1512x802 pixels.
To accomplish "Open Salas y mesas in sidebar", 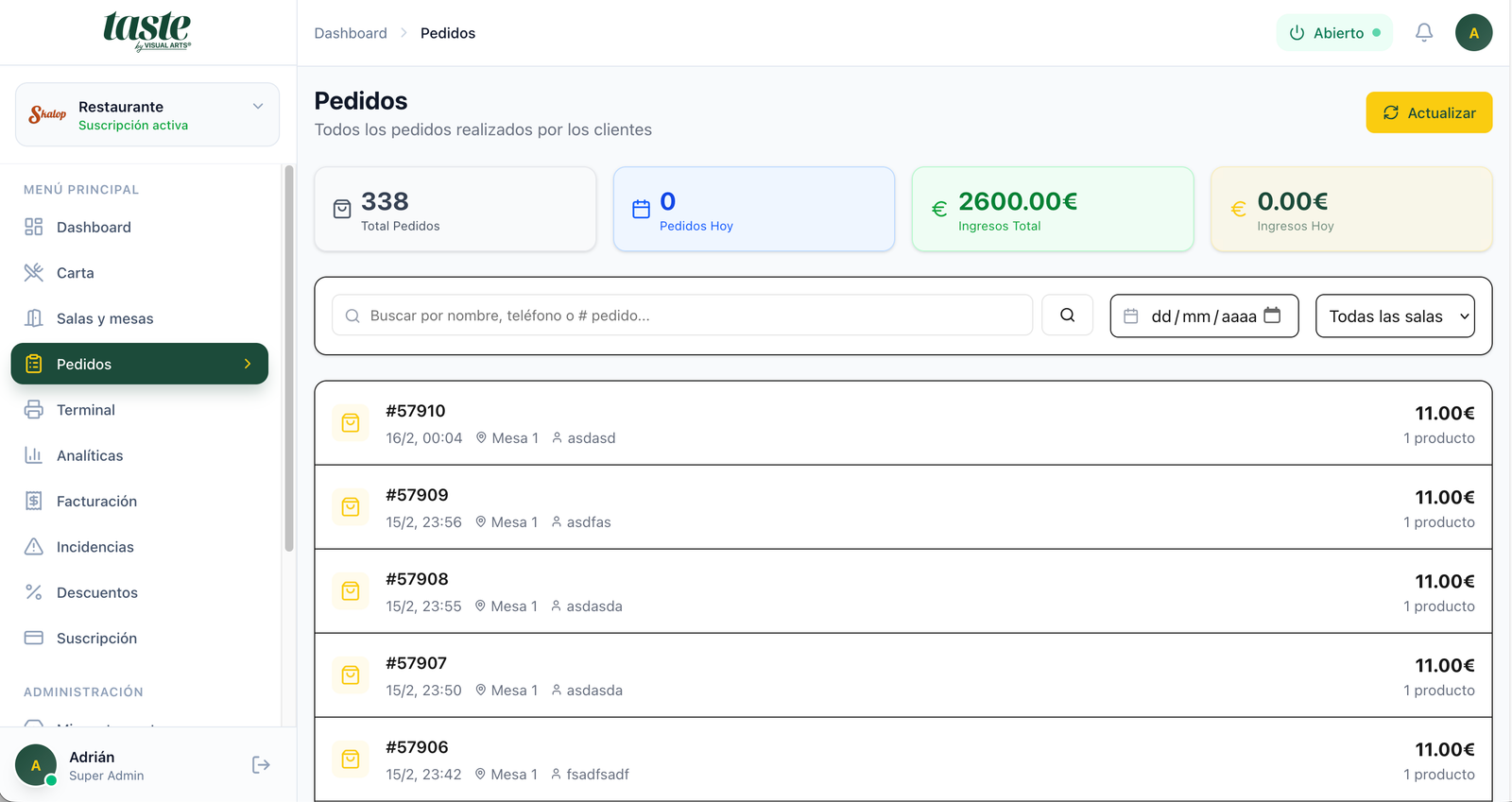I will click(x=104, y=318).
